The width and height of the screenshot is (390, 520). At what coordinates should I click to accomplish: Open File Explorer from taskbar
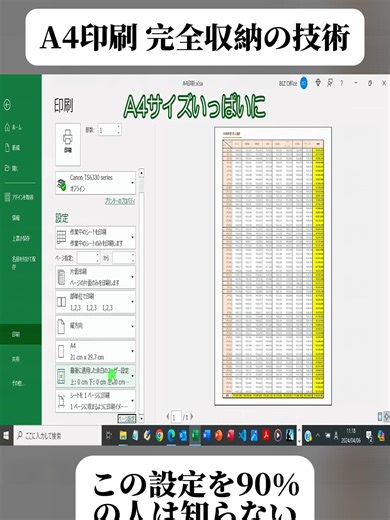coord(123,435)
